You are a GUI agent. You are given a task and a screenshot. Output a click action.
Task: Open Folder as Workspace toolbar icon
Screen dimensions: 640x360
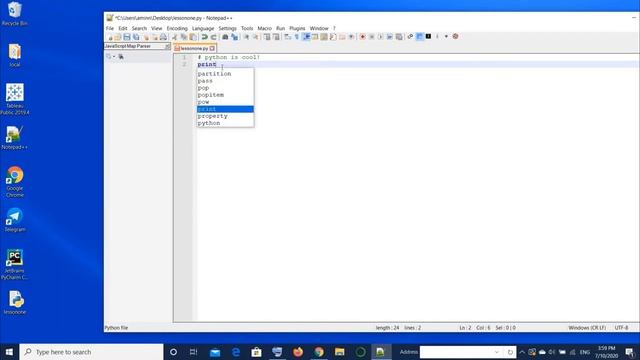342,37
